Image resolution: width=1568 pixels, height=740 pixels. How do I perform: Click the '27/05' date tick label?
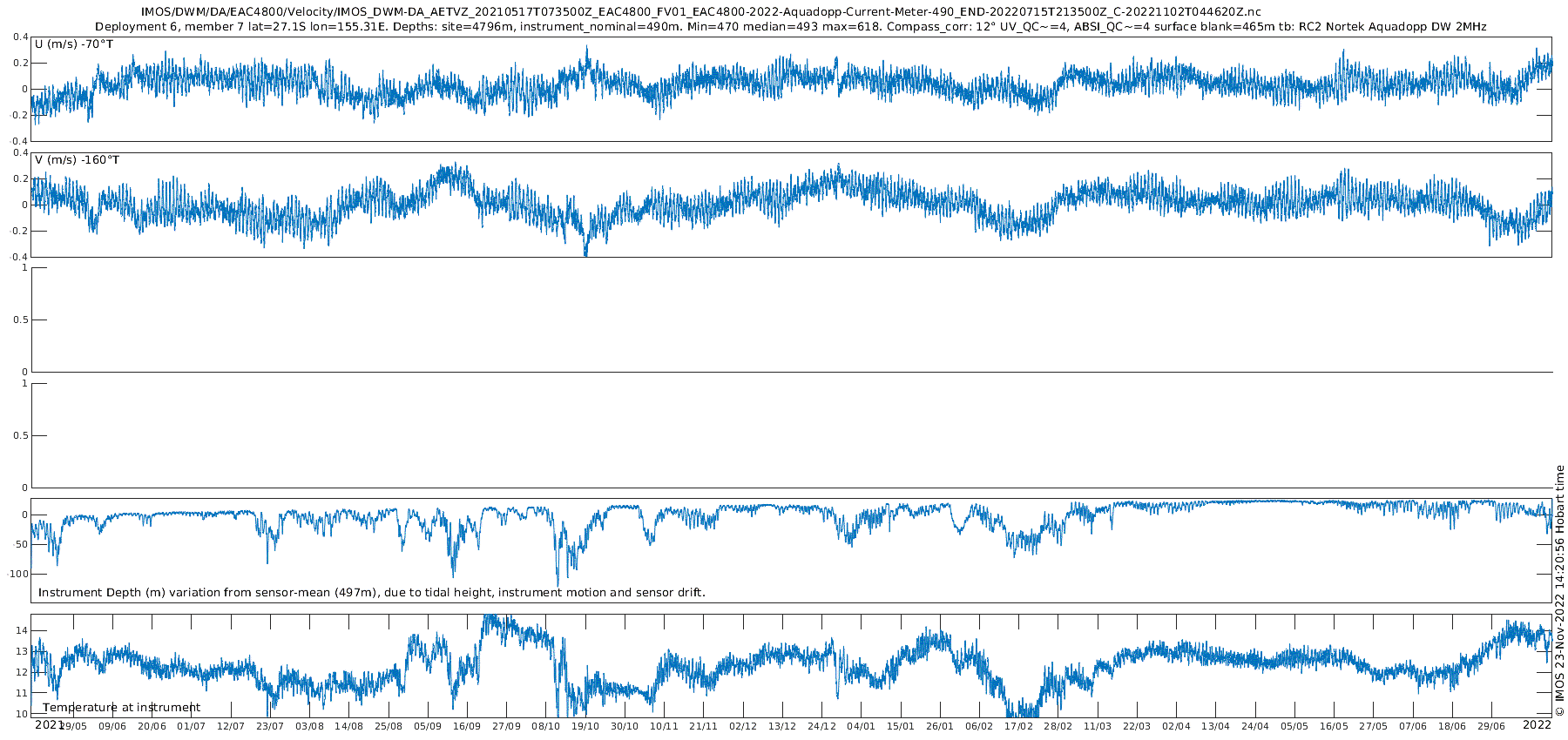(x=1374, y=726)
